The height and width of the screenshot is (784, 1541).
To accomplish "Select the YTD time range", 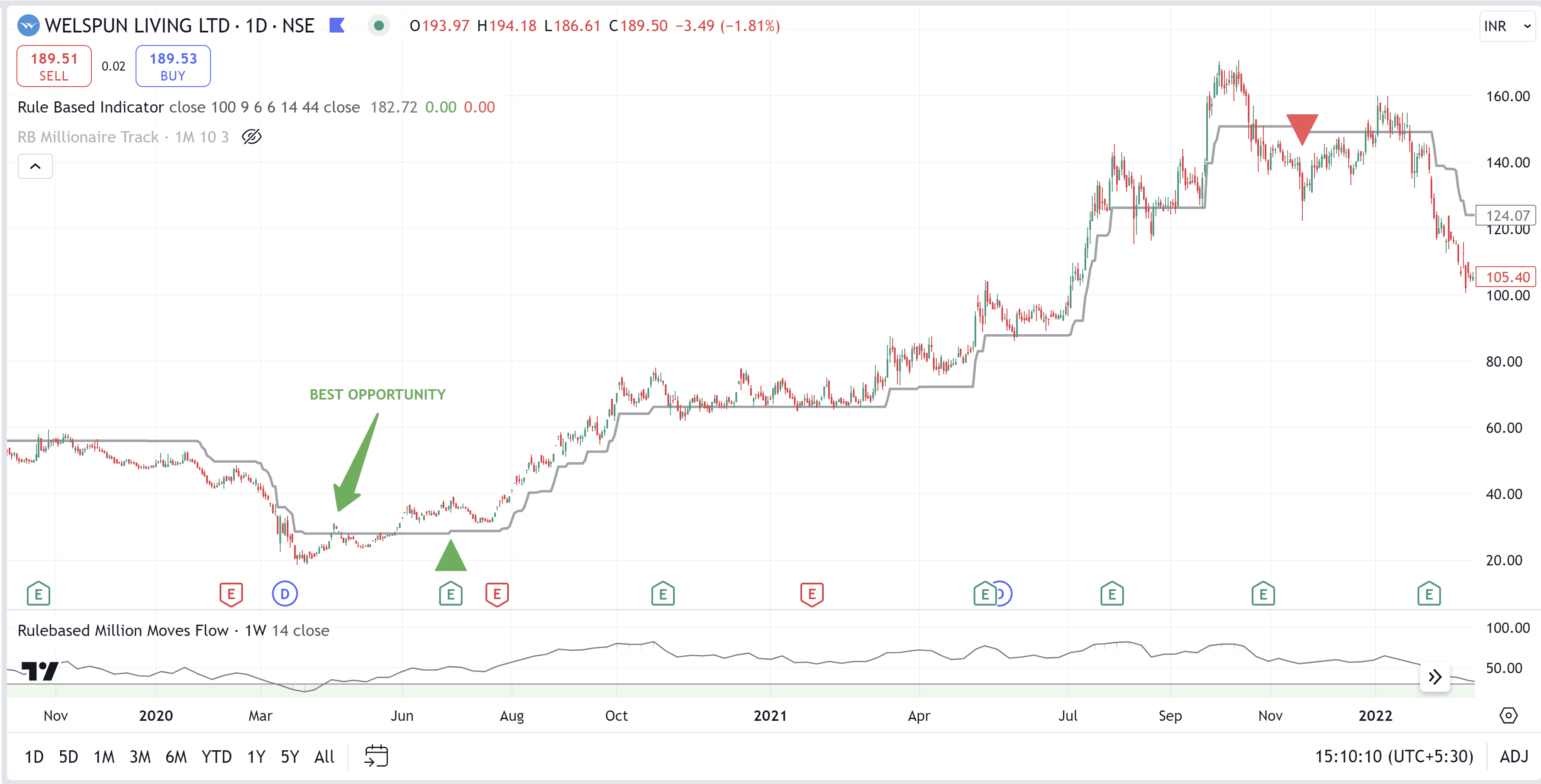I will tap(217, 757).
